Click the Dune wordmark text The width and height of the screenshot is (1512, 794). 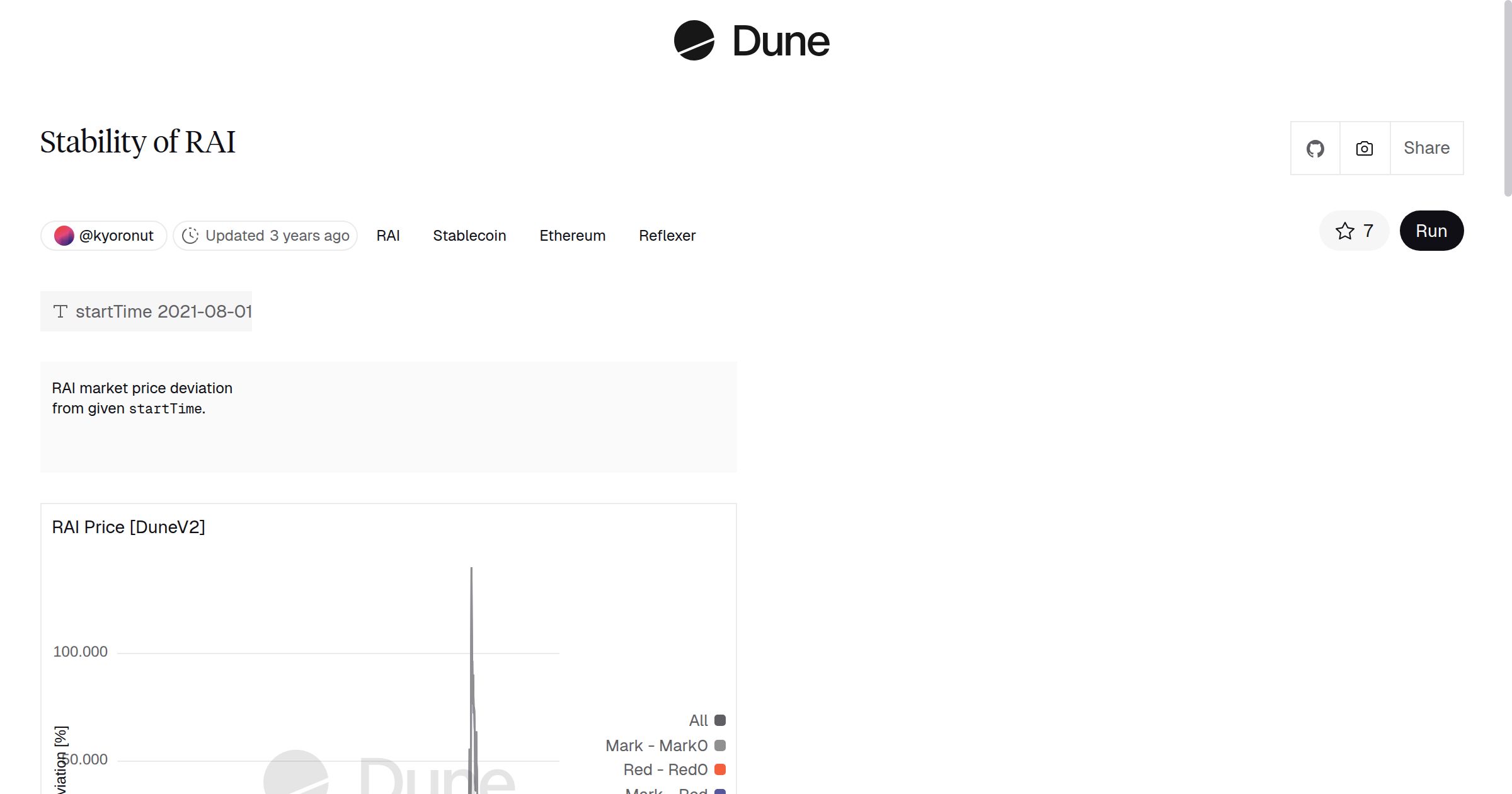[x=781, y=42]
